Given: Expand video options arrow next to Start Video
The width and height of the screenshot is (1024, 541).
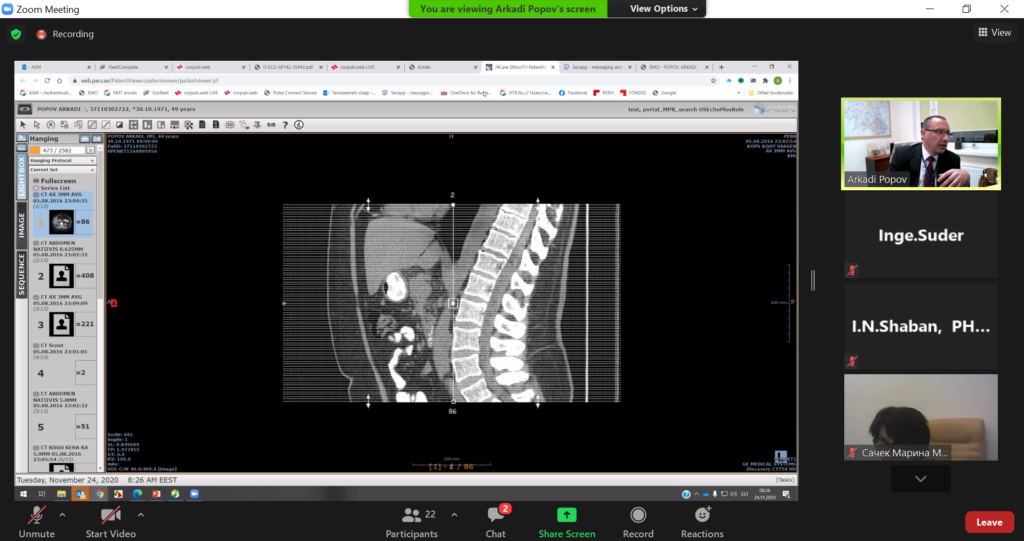Looking at the screenshot, I should coord(140,515).
